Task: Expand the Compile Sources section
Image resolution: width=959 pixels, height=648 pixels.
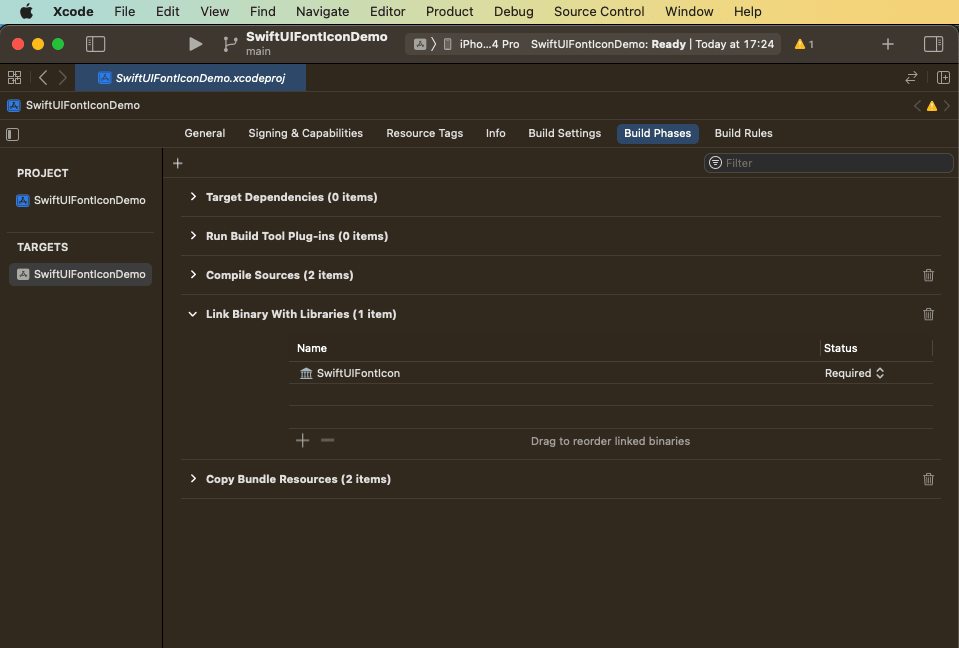Action: [x=193, y=275]
